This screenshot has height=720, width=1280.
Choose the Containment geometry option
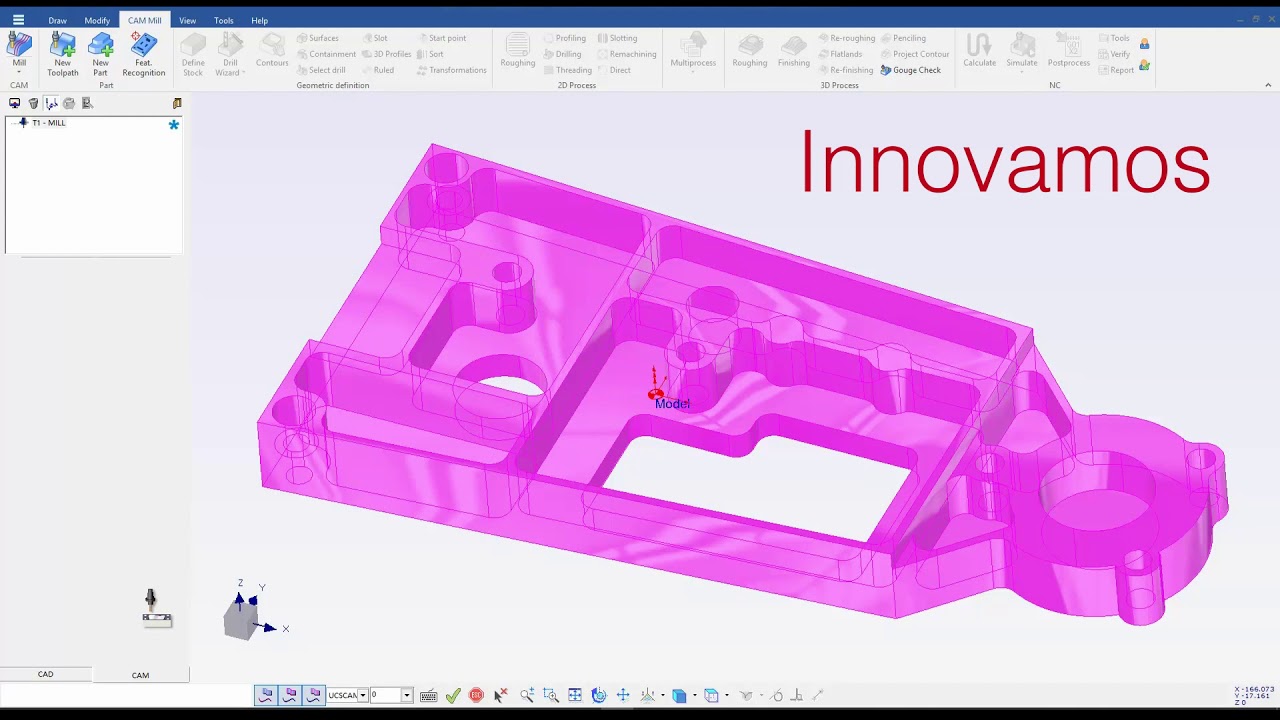tap(326, 54)
